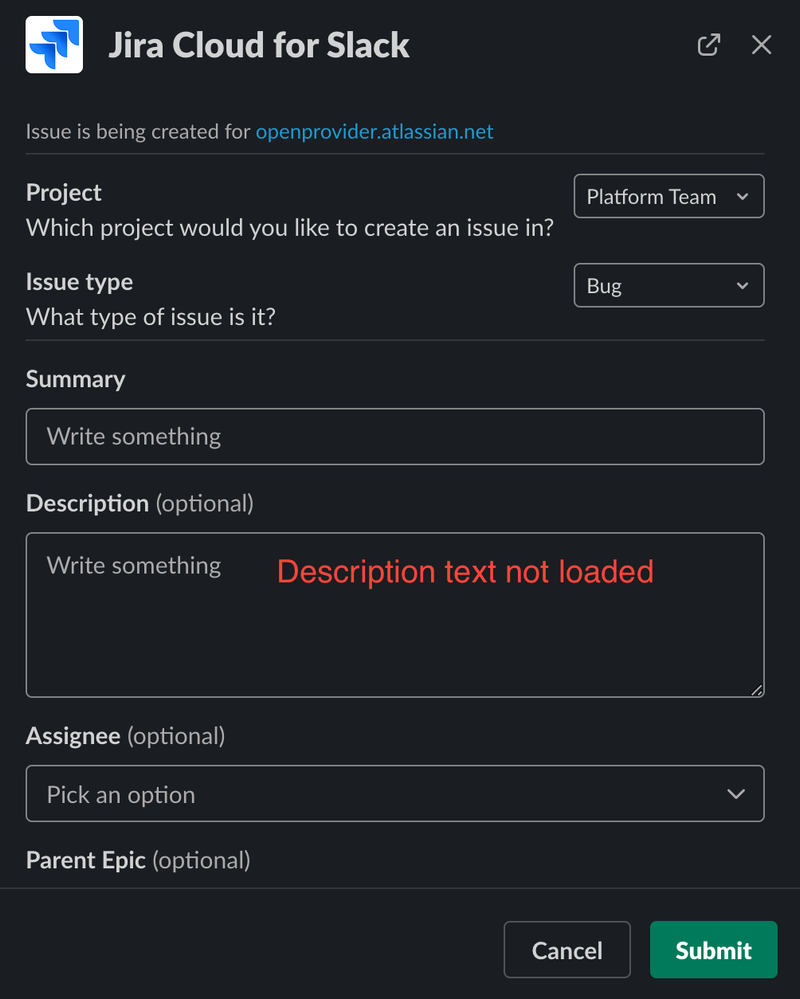
Task: Click the Assignee (optional) label
Action: [x=125, y=736]
